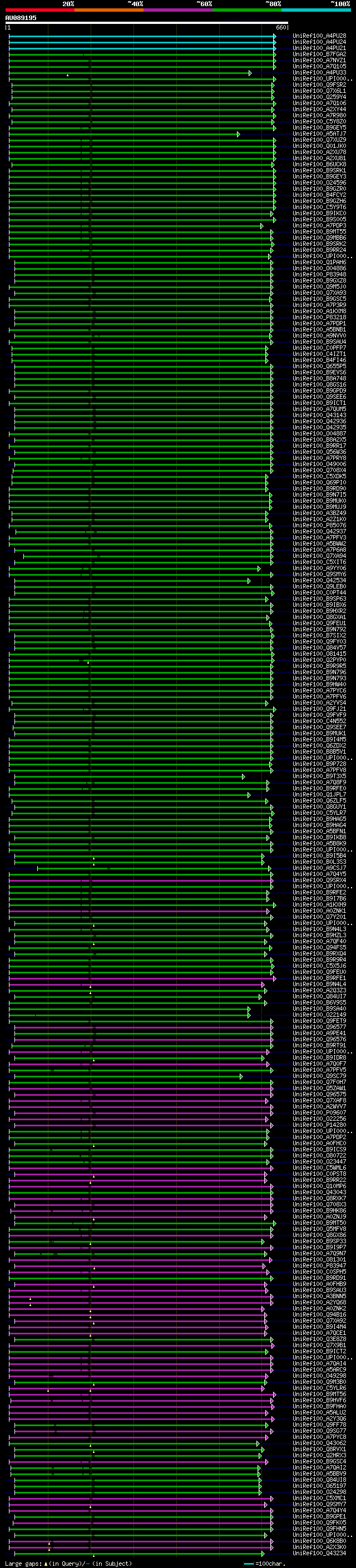Select hit UniRef100_C0SPH5

coord(319,1272)
